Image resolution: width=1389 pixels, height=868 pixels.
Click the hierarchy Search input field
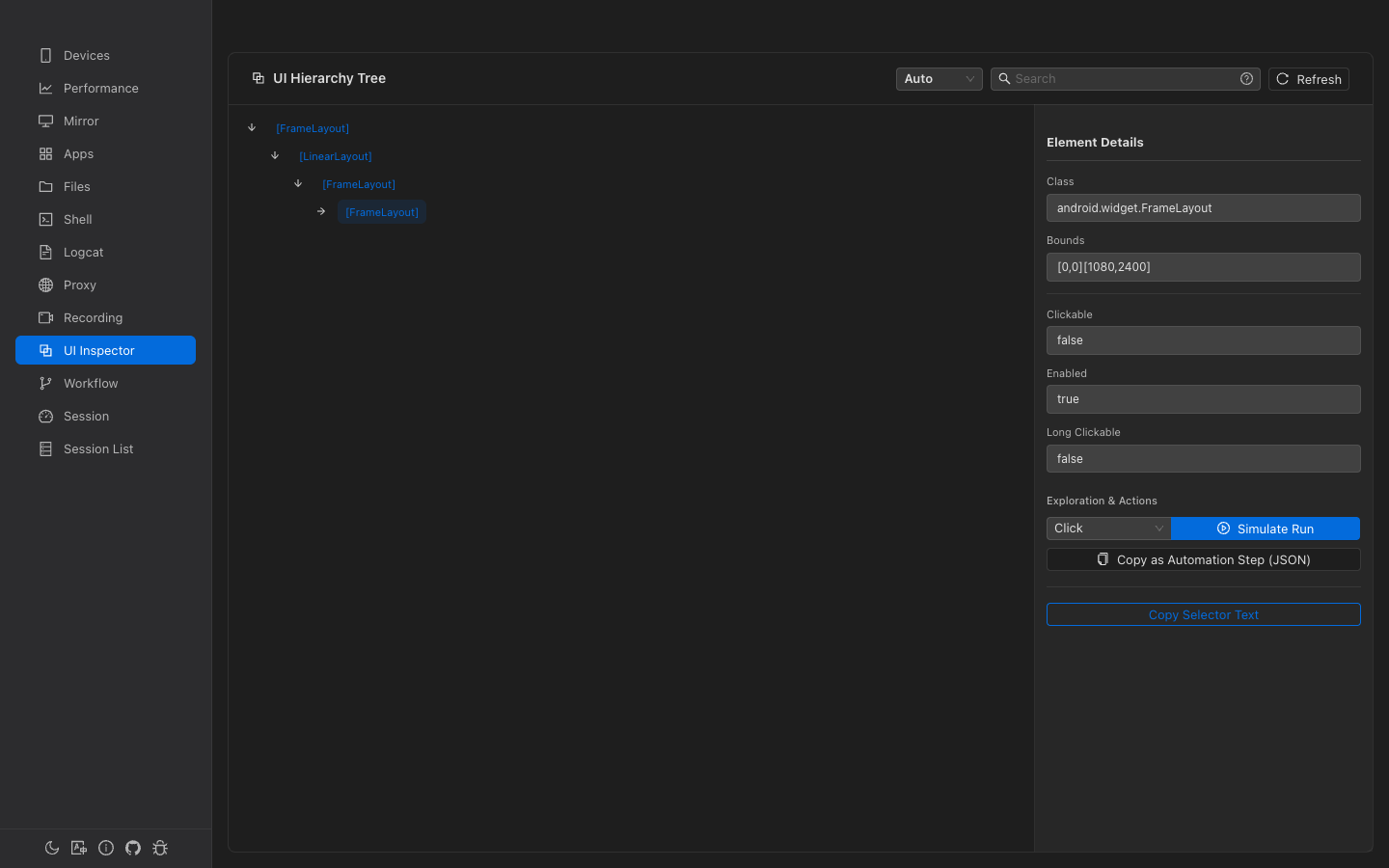coord(1119,78)
